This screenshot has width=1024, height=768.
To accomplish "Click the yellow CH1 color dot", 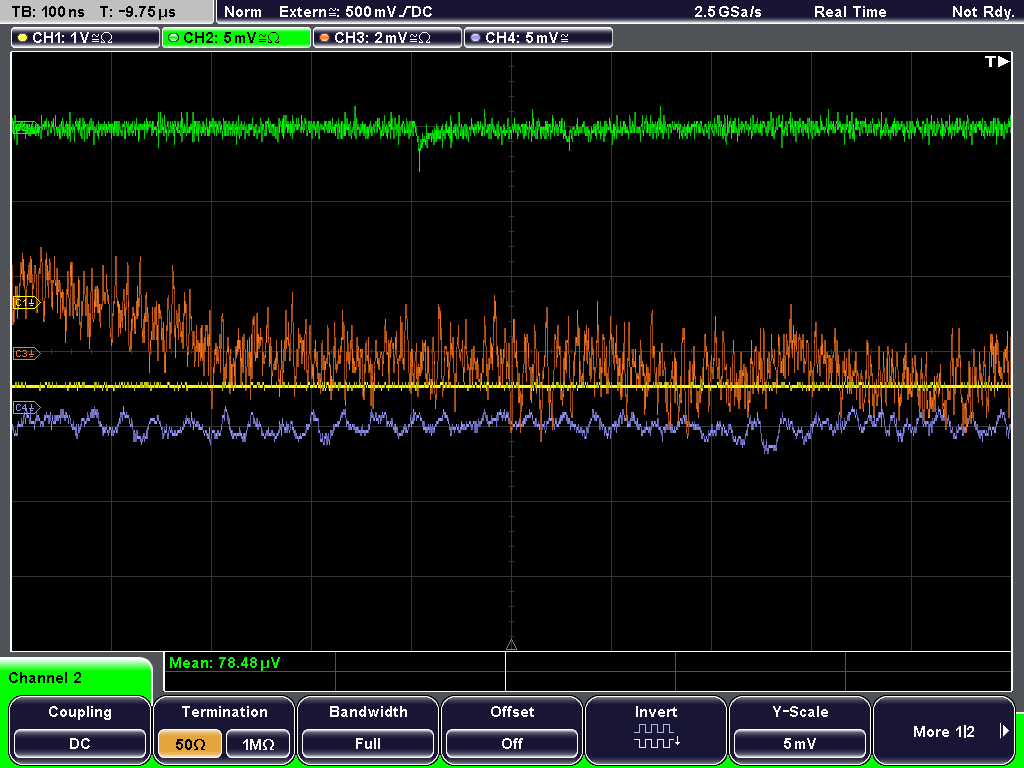I will tap(23, 38).
